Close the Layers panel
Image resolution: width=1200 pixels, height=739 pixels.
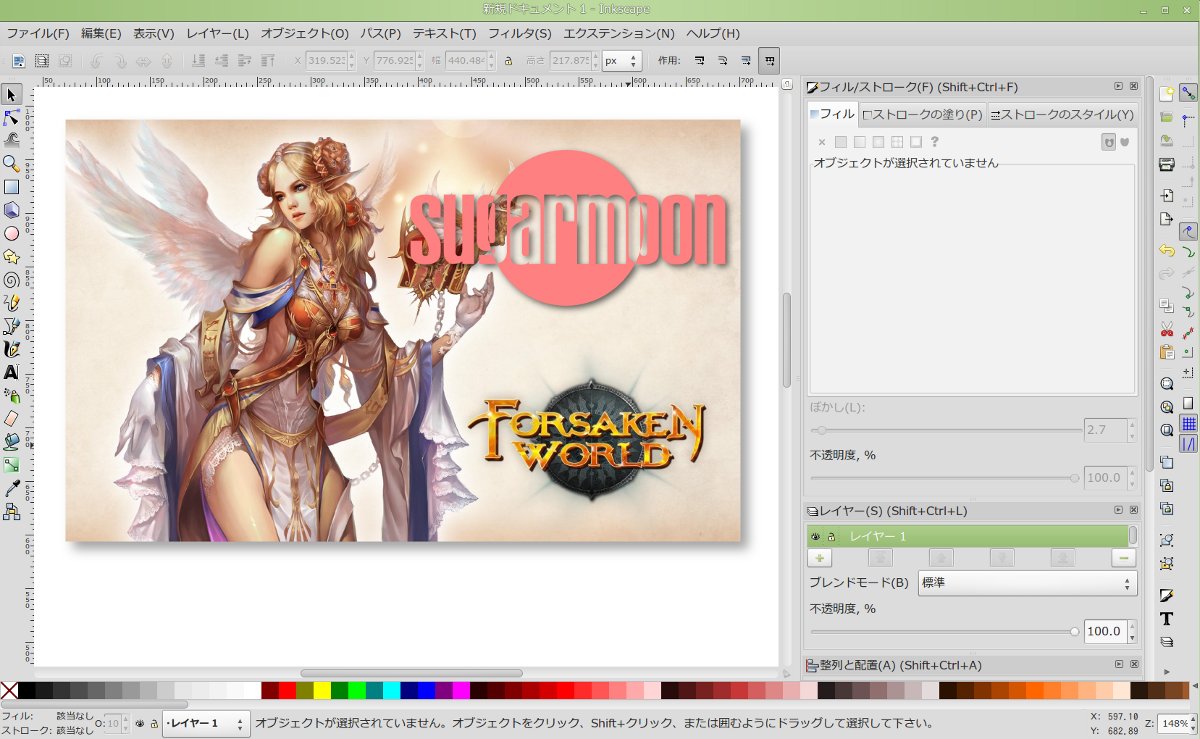1134,511
